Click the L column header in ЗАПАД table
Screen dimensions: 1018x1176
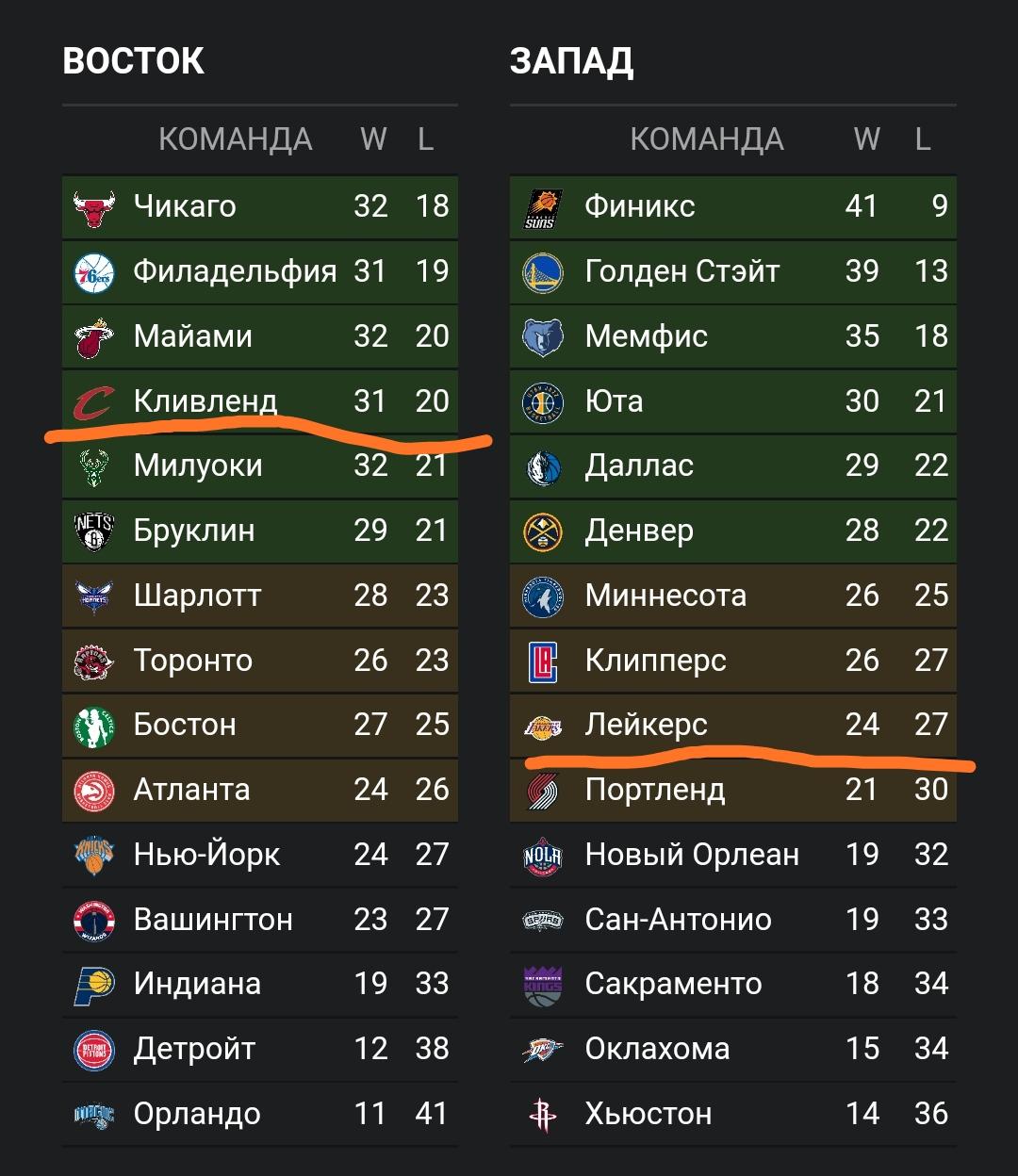923,139
